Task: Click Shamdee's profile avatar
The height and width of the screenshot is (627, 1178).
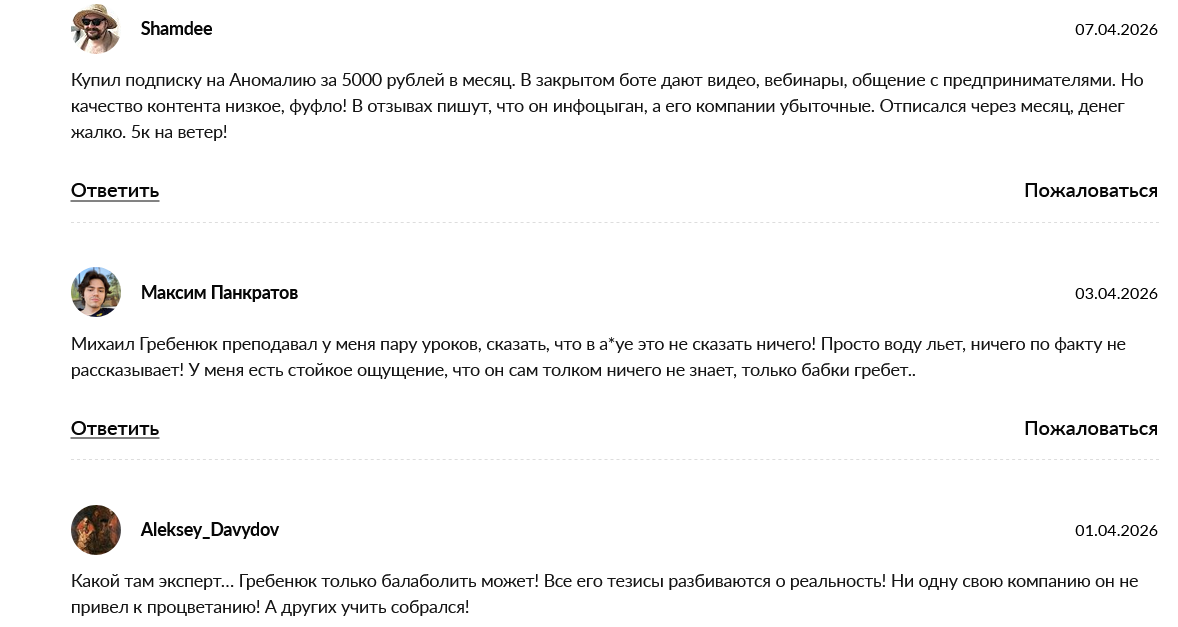Action: point(96,29)
